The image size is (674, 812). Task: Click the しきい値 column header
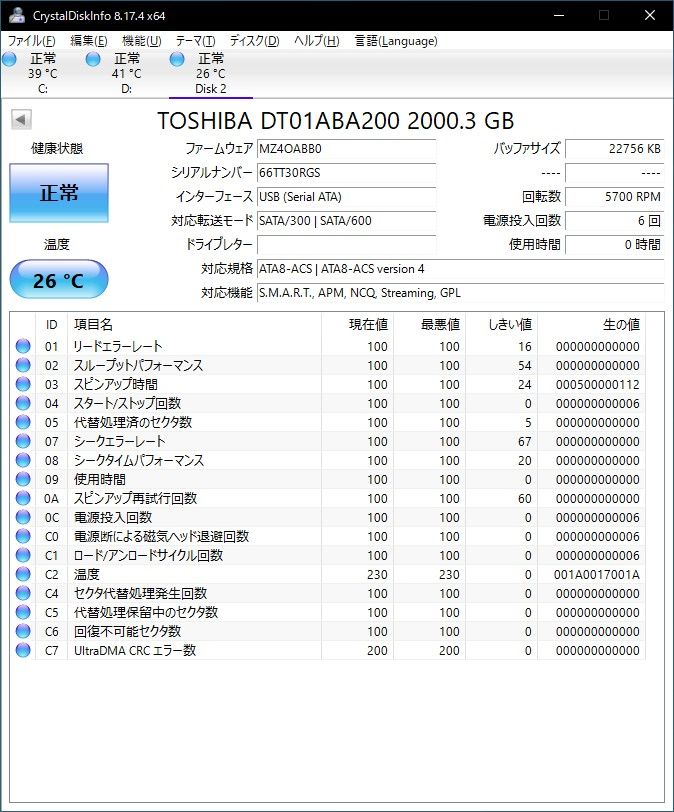tap(502, 325)
